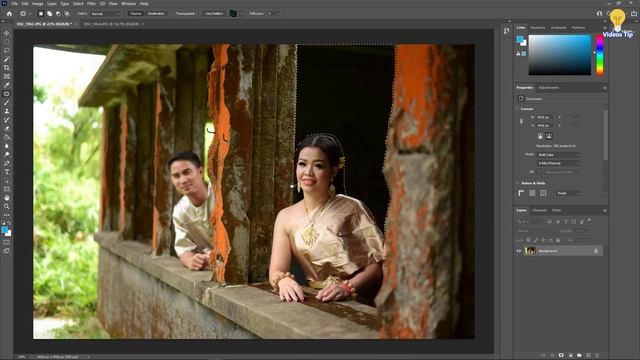The width and height of the screenshot is (640, 360).
Task: Collapse the Rulers & Grids section
Action: 518,183
